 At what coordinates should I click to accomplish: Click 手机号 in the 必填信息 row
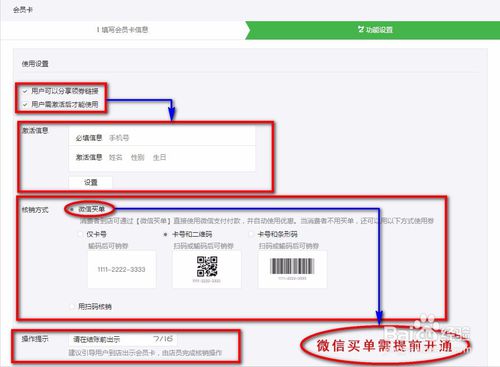point(119,138)
